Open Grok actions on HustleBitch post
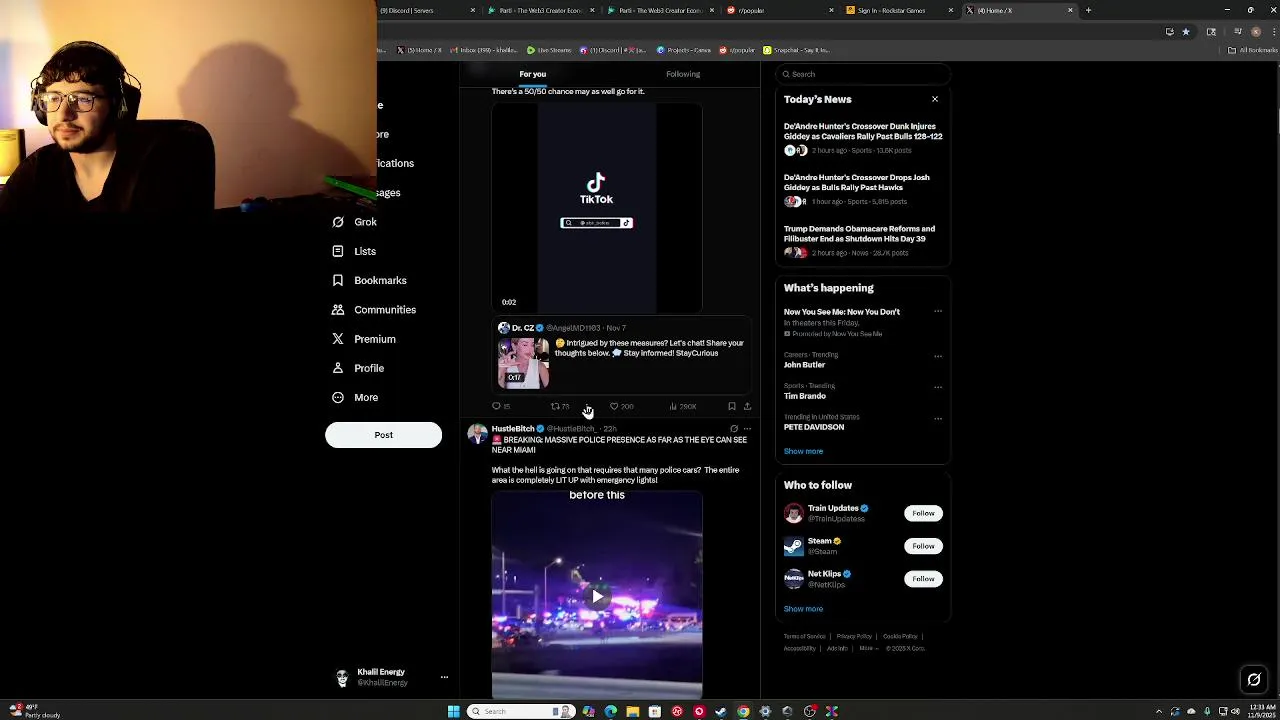 coord(734,429)
